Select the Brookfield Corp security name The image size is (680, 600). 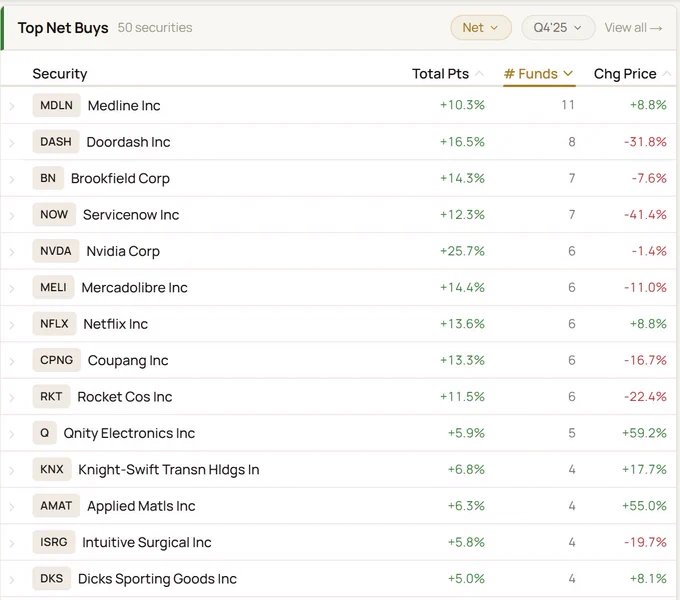[x=120, y=179]
